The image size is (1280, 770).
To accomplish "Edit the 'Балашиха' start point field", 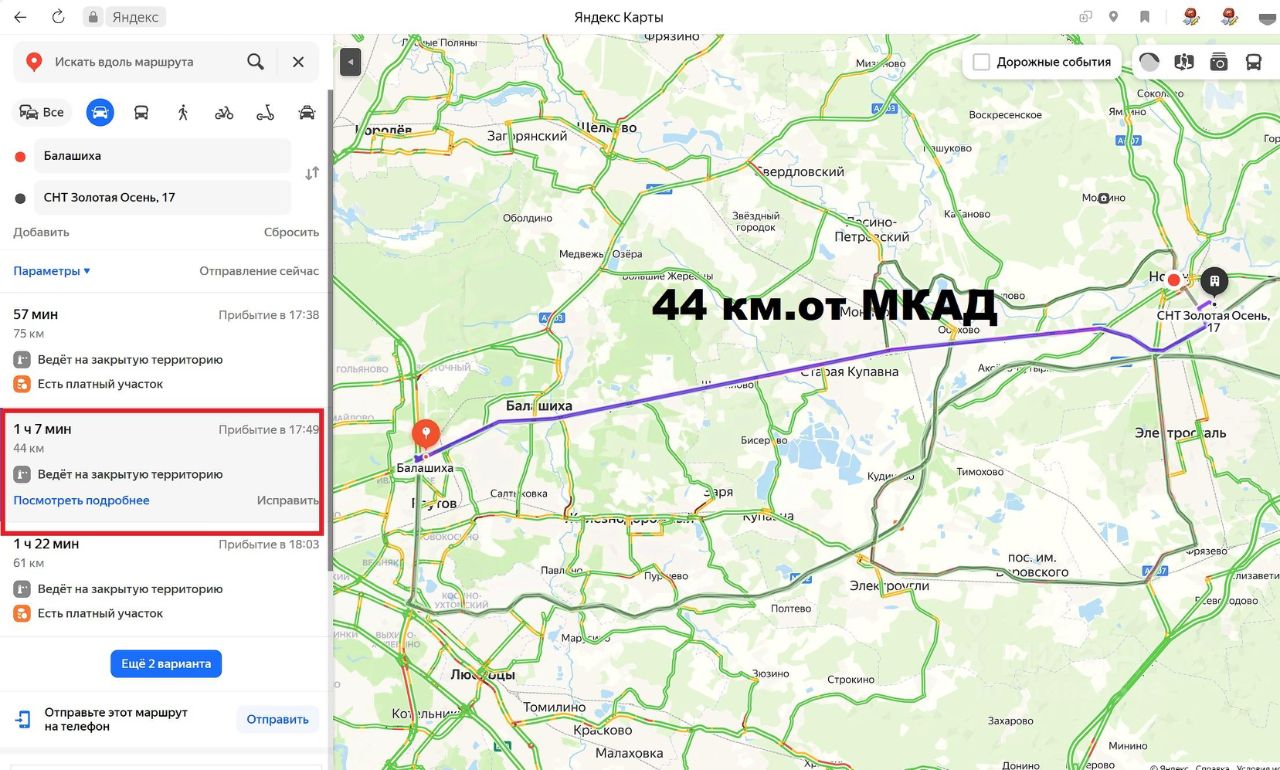I will click(163, 156).
